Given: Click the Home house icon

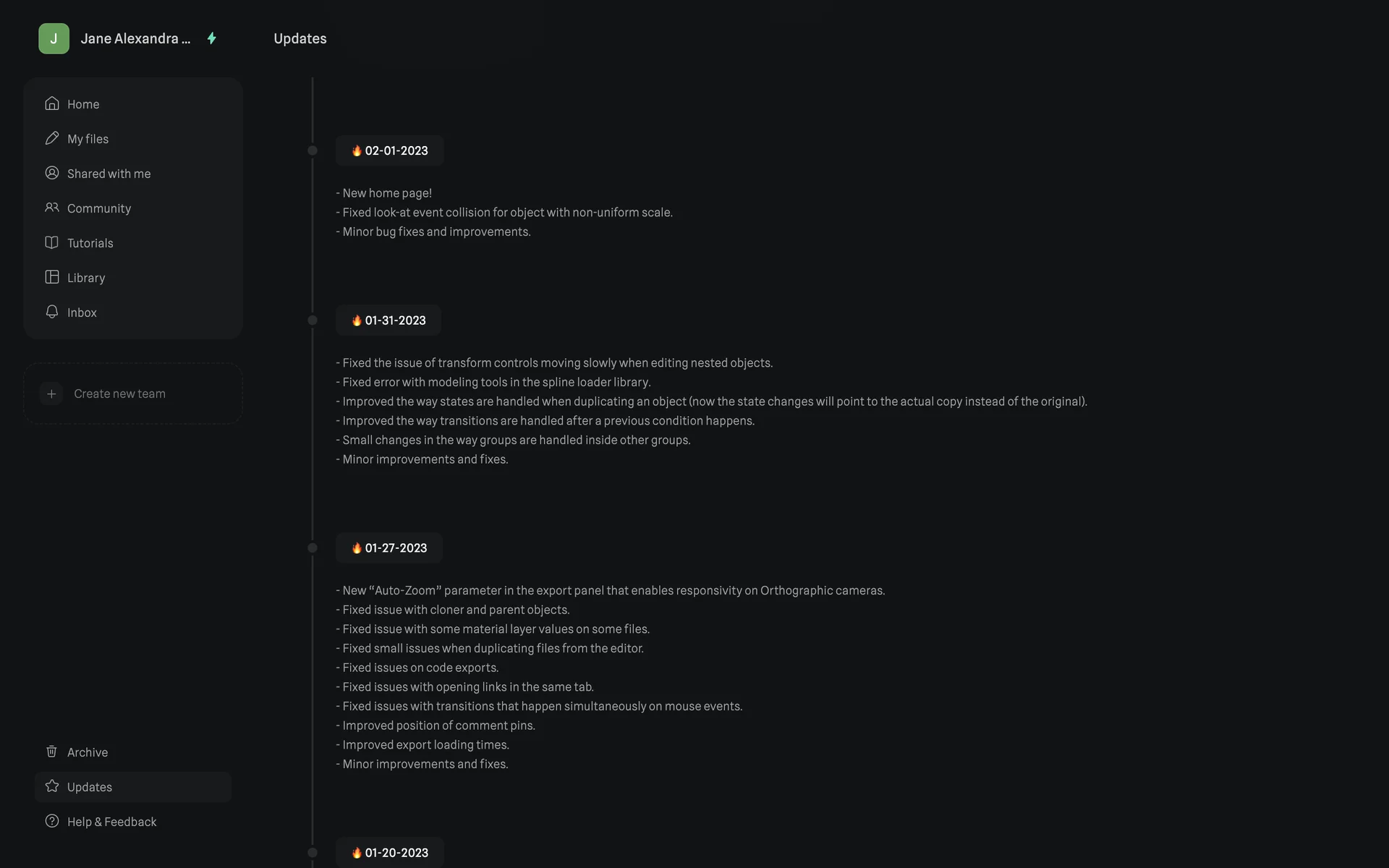Looking at the screenshot, I should pyautogui.click(x=51, y=103).
